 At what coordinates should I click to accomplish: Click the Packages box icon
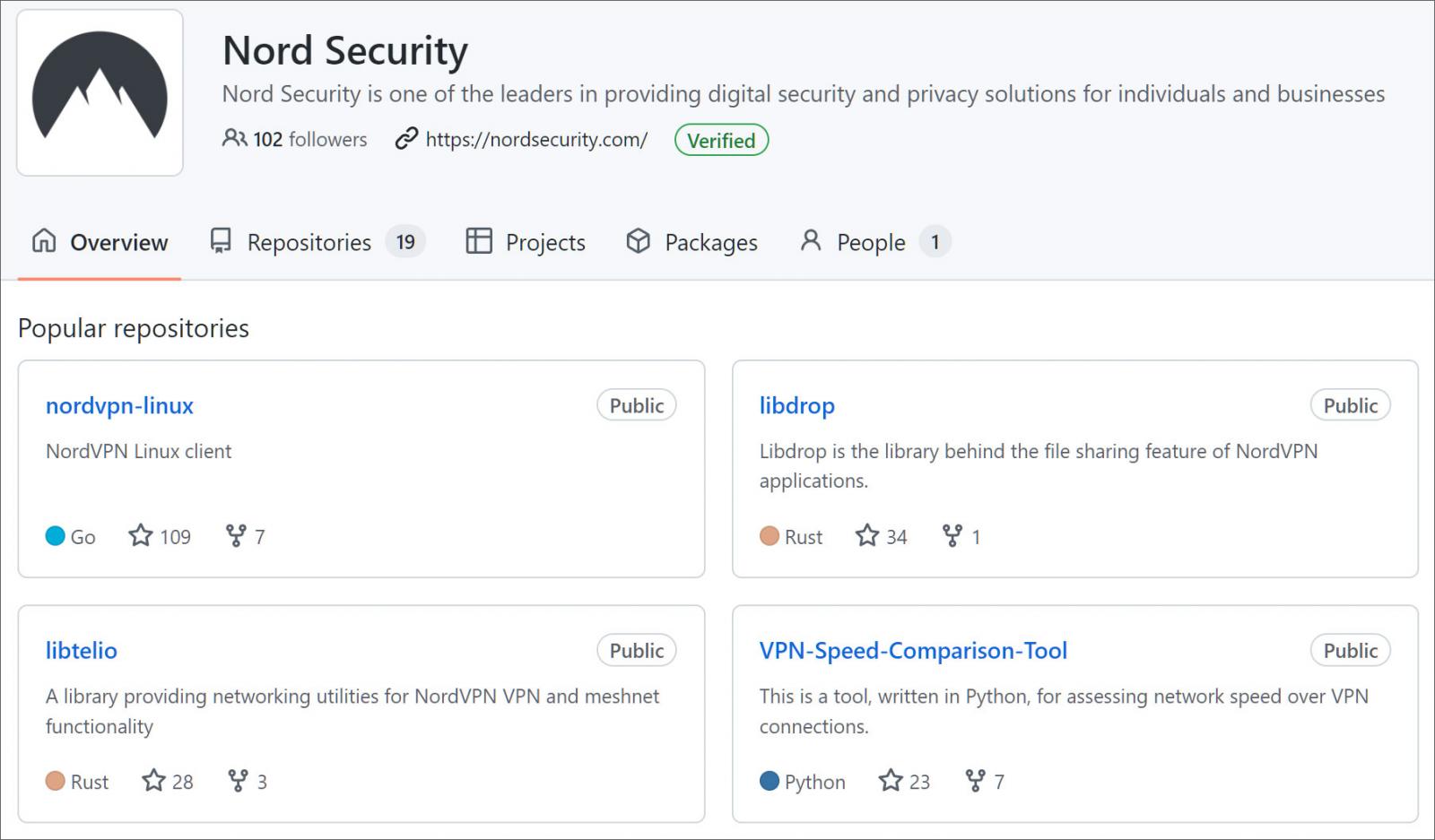click(x=638, y=241)
